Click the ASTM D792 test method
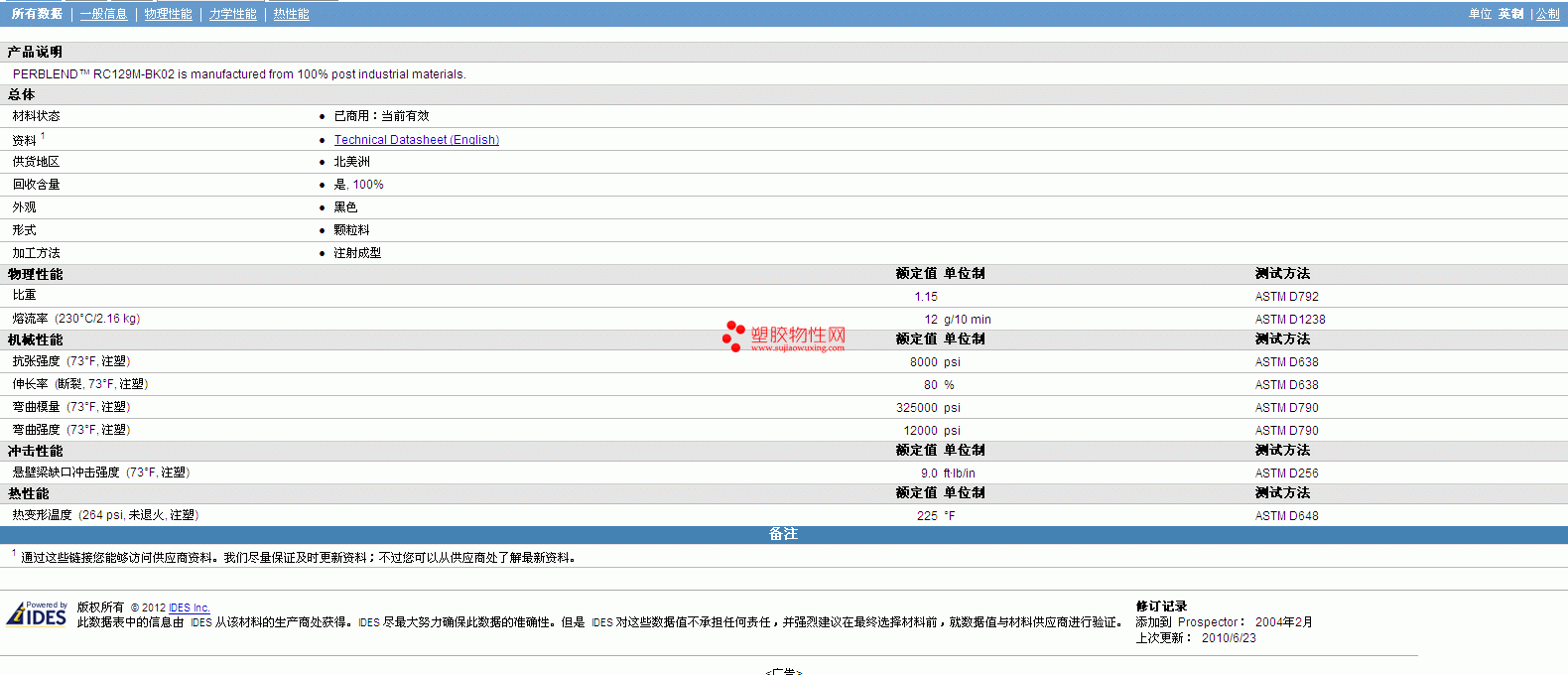This screenshot has width=1568, height=675. tap(1287, 297)
